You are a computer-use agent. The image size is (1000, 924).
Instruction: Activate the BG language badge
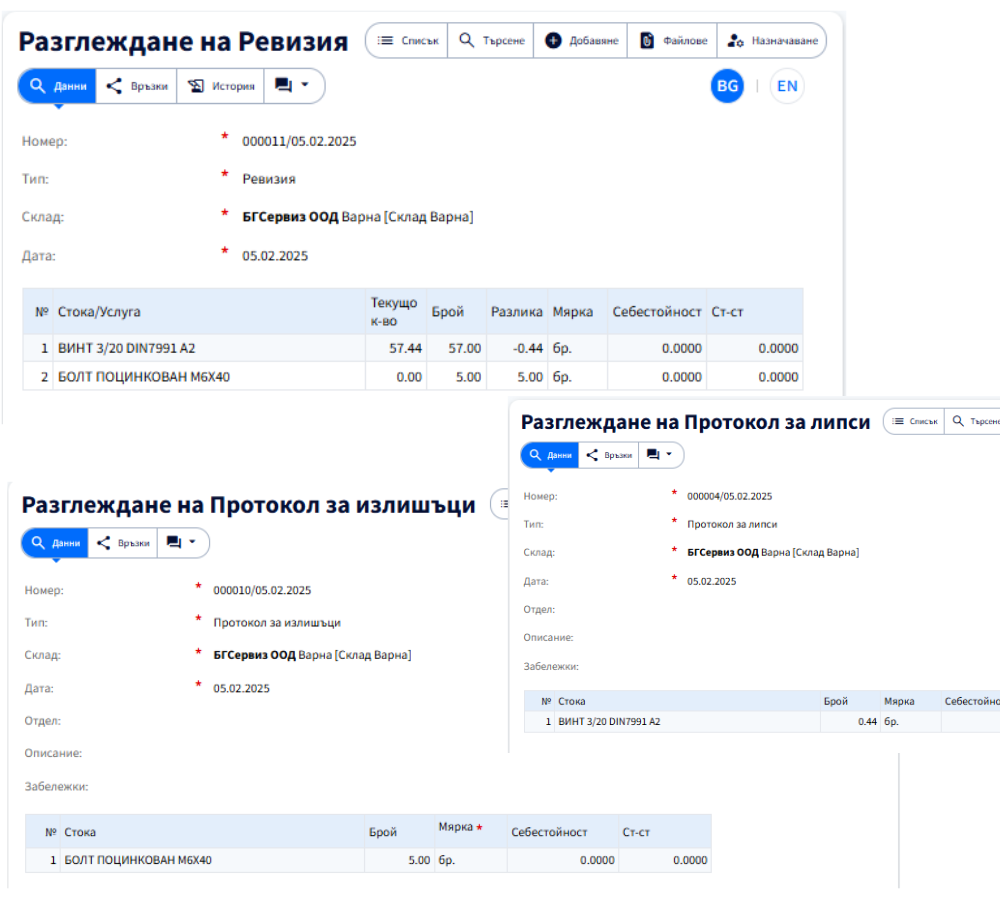(727, 86)
